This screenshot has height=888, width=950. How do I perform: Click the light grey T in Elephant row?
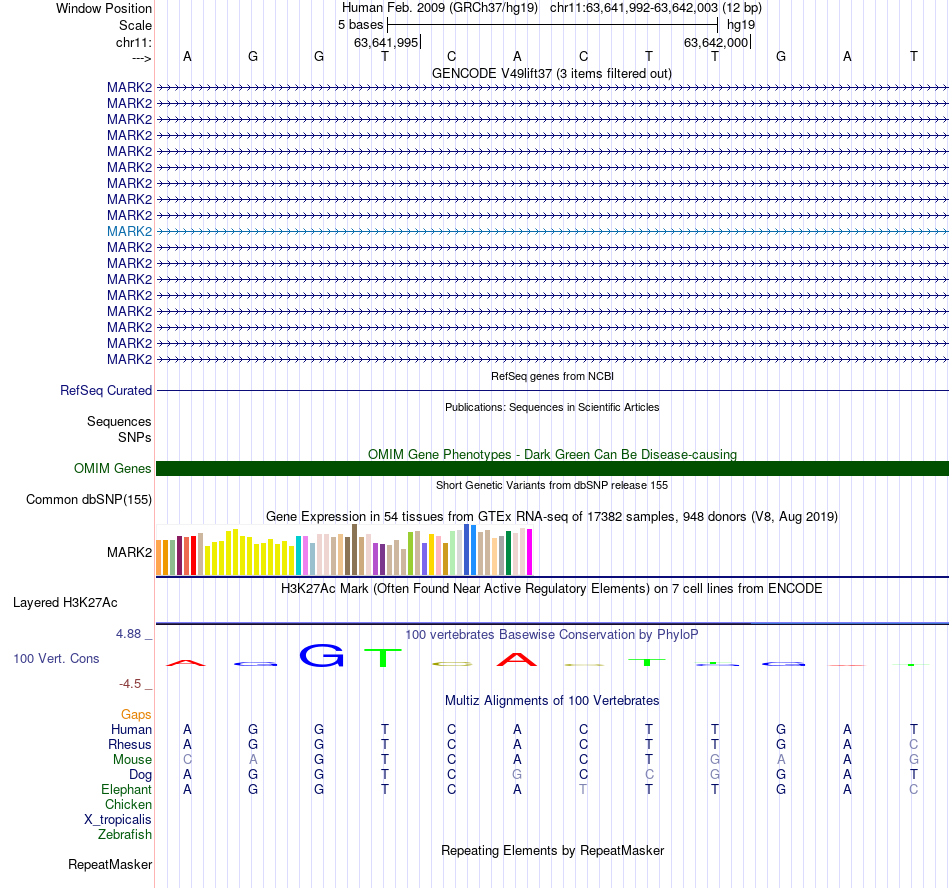click(x=583, y=789)
